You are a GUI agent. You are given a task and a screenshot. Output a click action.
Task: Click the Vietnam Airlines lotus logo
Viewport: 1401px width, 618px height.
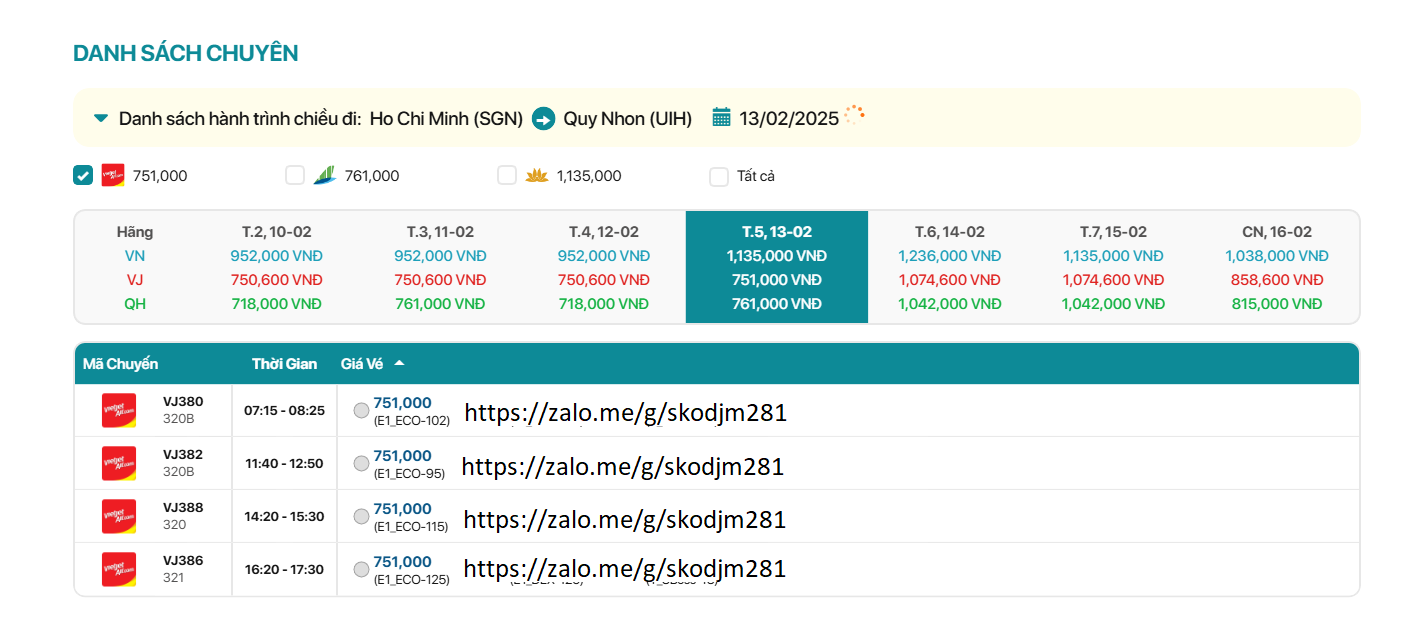[x=537, y=175]
